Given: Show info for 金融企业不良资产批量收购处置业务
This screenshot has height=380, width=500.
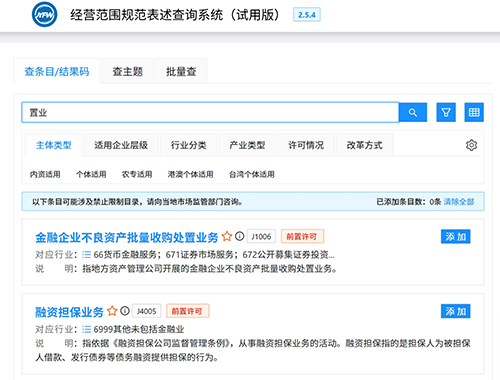Looking at the screenshot, I should pyautogui.click(x=239, y=236).
